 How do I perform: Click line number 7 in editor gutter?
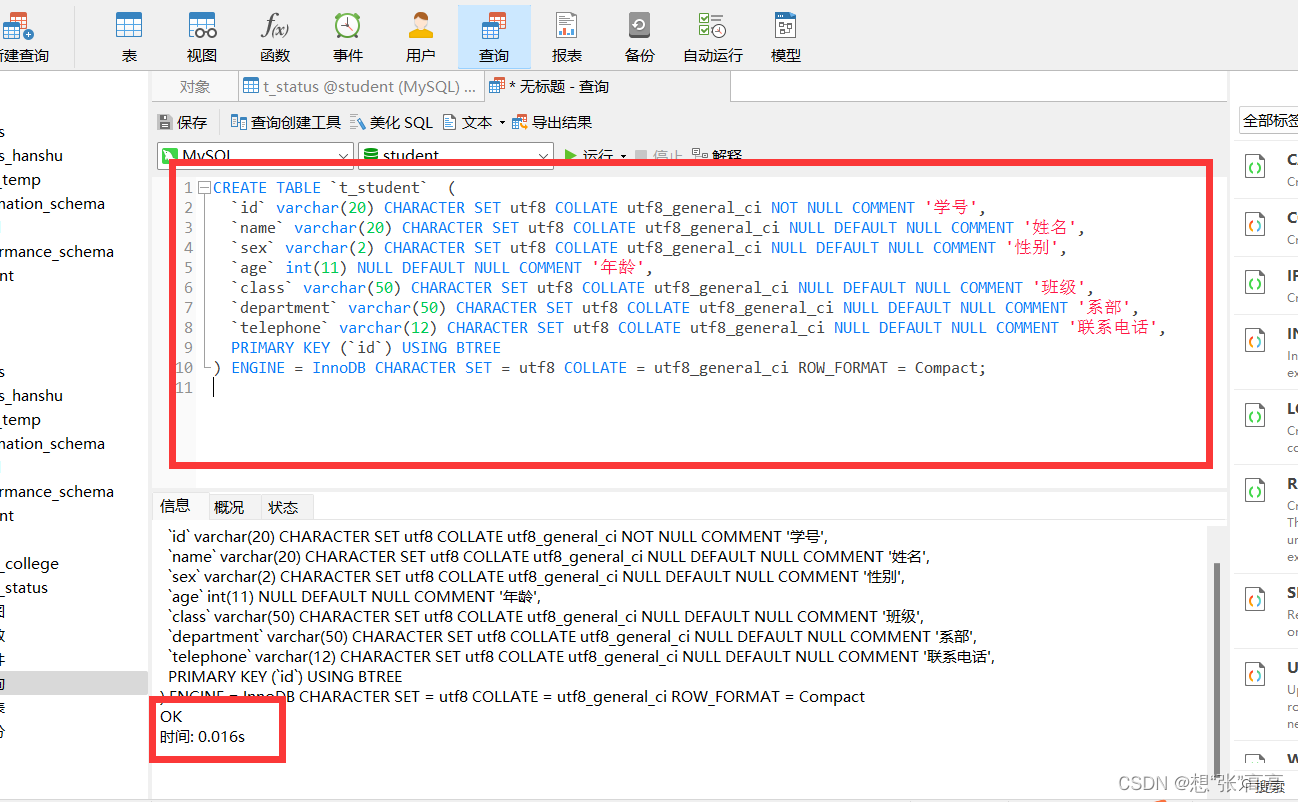188,308
